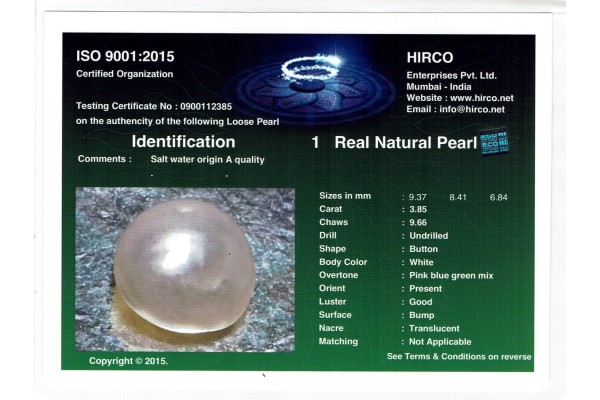Click the Chaws value 9.66
The width and height of the screenshot is (600, 400).
[418, 222]
